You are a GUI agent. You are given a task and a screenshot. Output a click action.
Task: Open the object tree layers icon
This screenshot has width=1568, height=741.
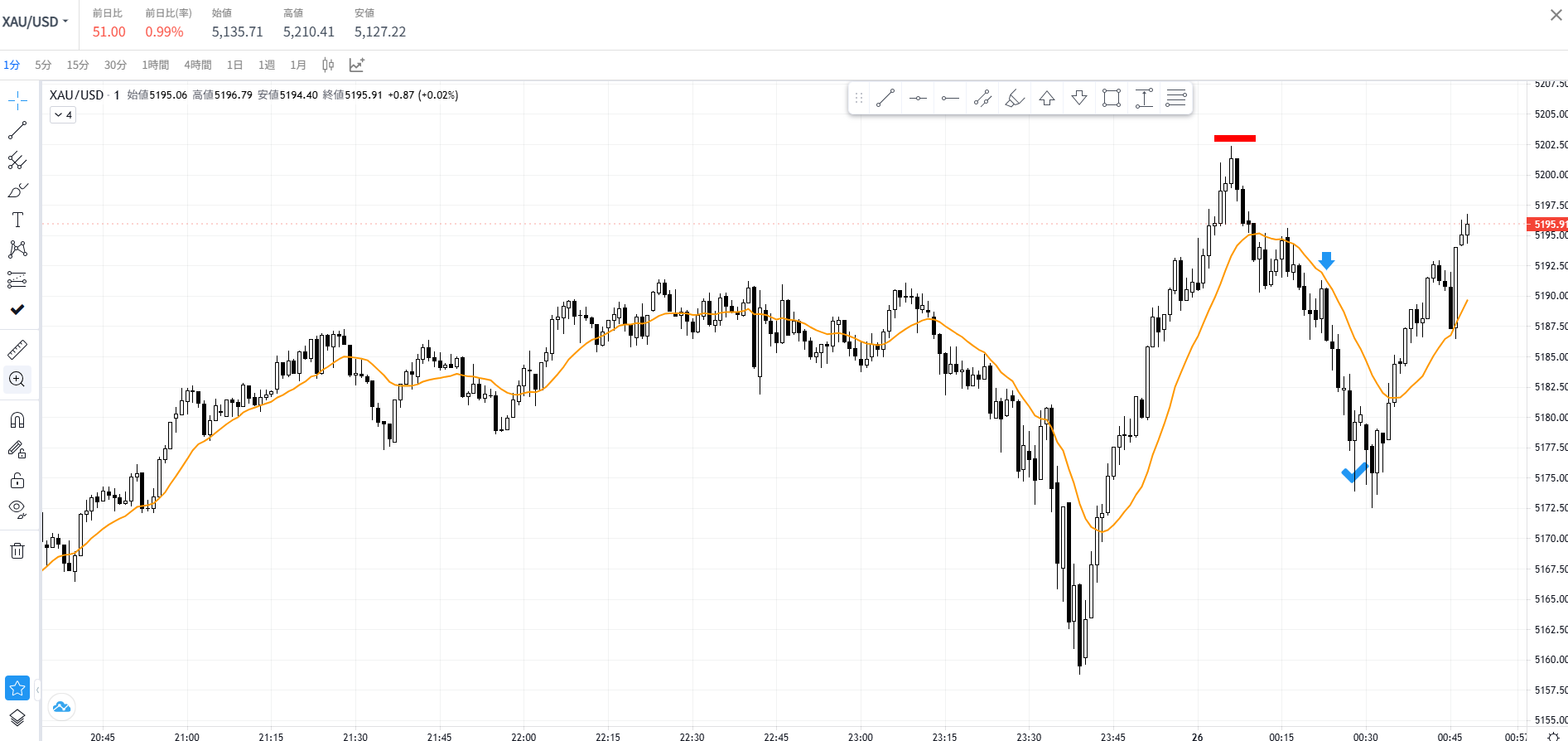coord(17,718)
